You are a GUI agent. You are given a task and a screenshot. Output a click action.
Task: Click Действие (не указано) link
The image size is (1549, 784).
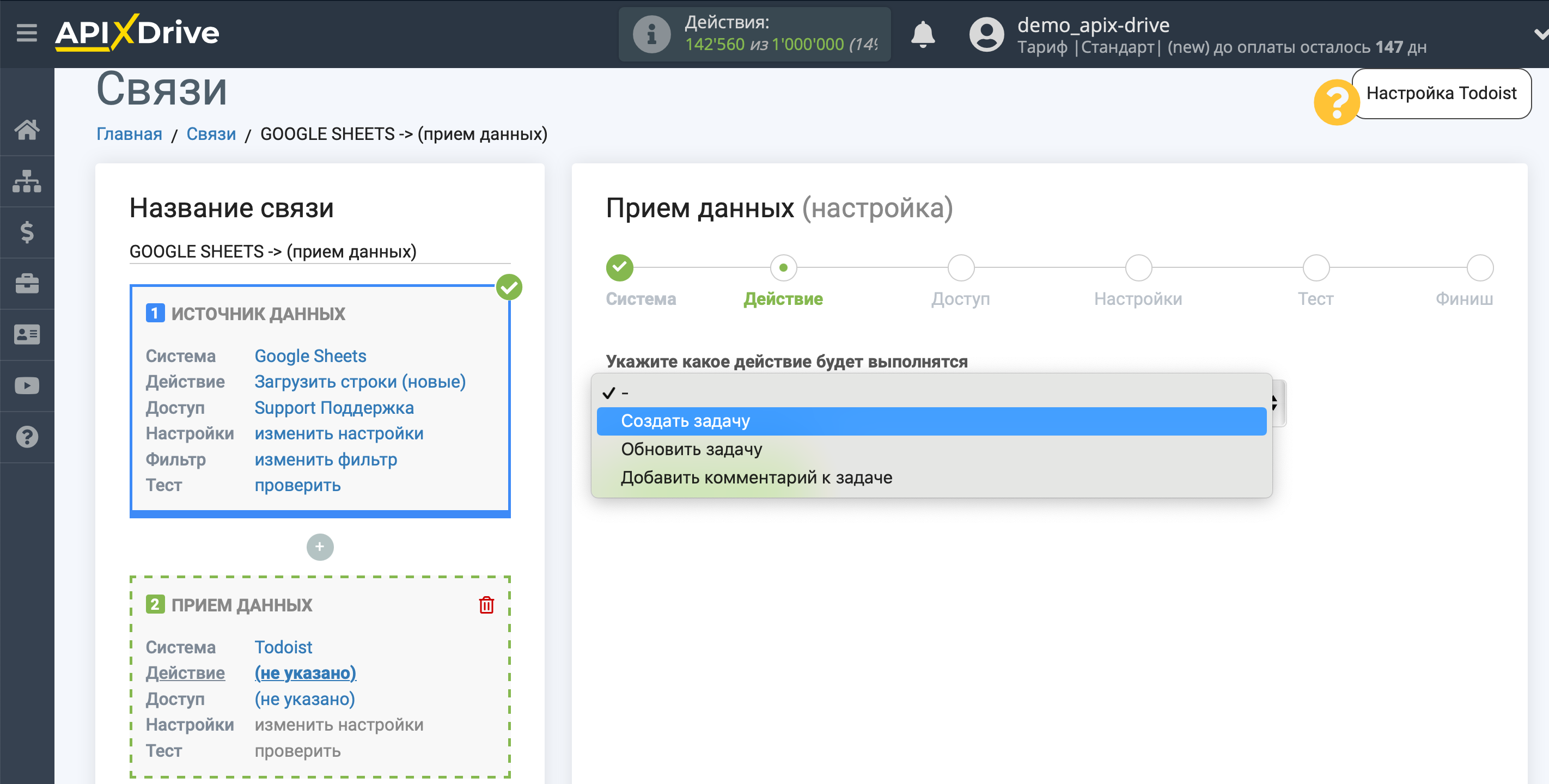306,673
